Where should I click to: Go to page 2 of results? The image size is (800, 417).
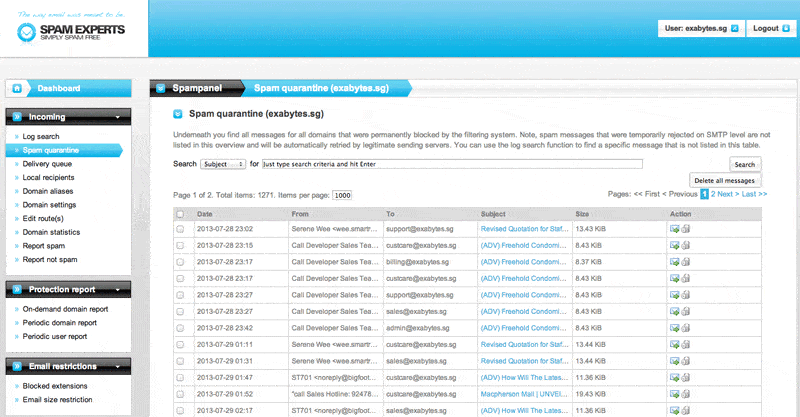[713, 194]
